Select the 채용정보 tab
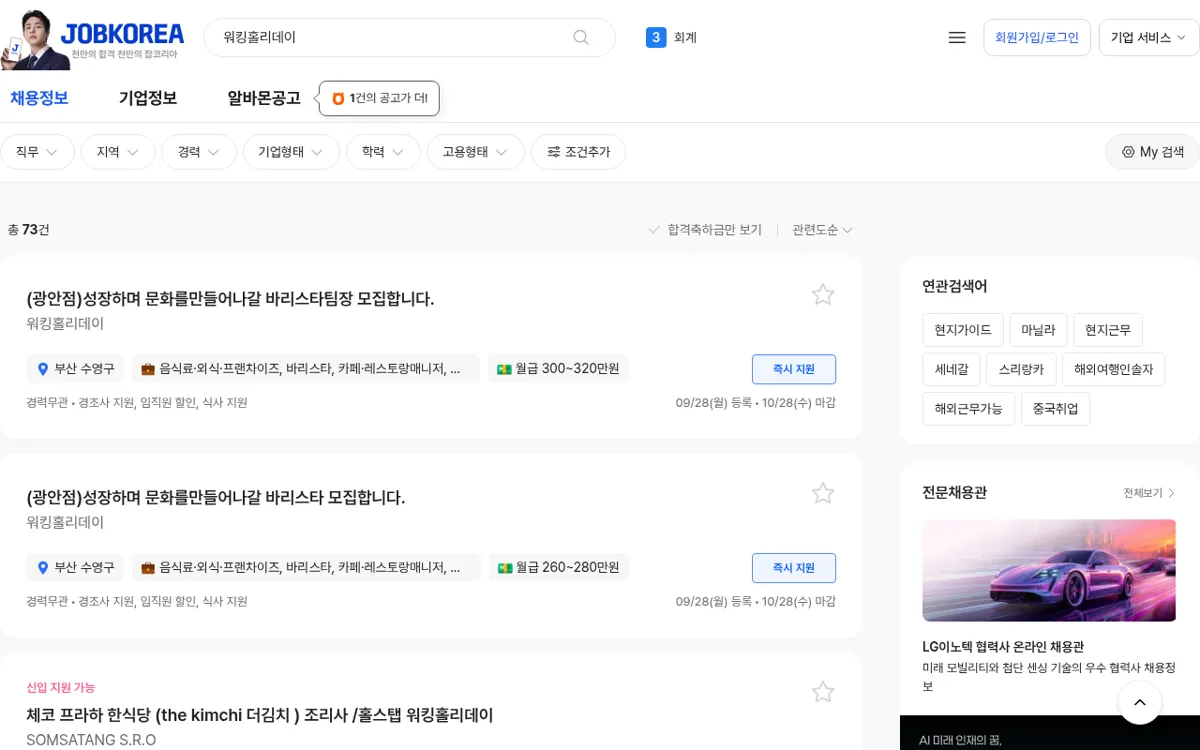The height and width of the screenshot is (750, 1200). tap(39, 98)
